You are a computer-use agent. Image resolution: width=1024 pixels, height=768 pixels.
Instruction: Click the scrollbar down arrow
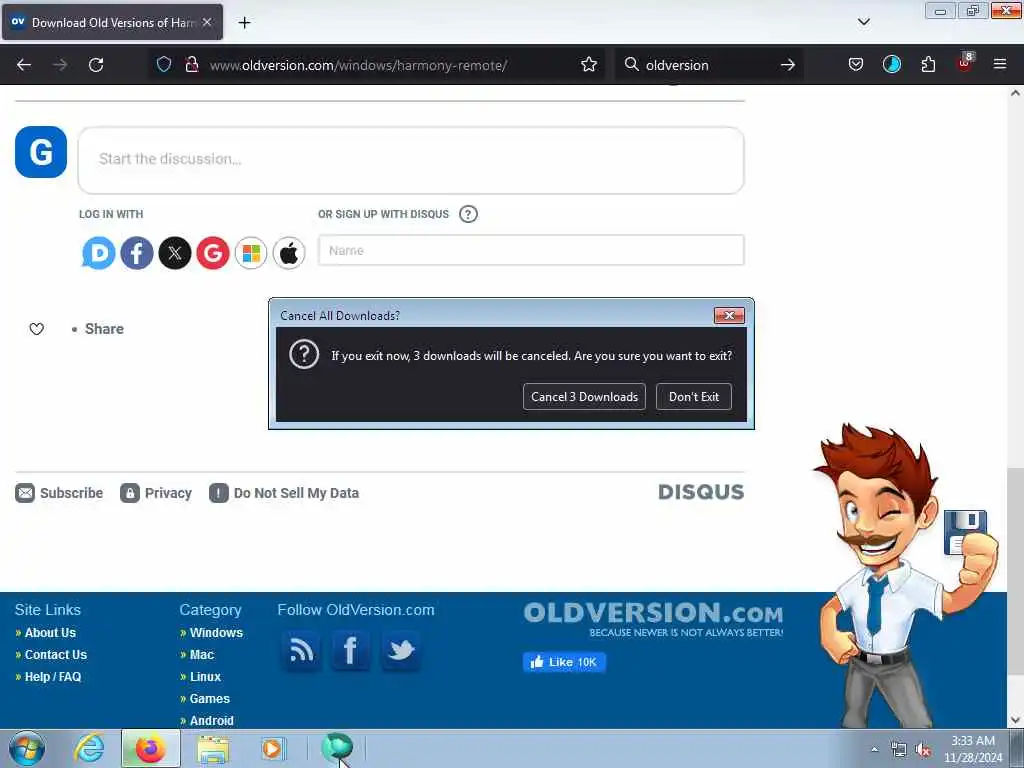click(1015, 720)
